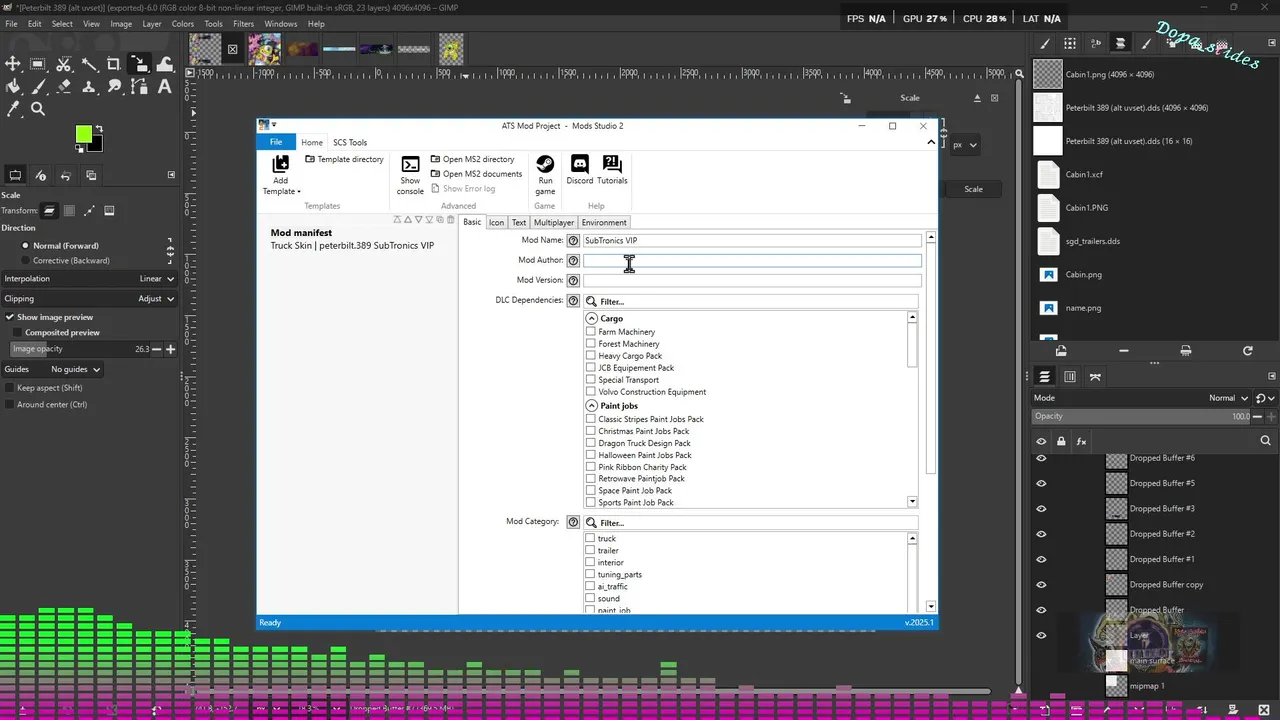Select the Zoom magnifier tool
Screen dimensions: 1280x720
tap(38, 109)
